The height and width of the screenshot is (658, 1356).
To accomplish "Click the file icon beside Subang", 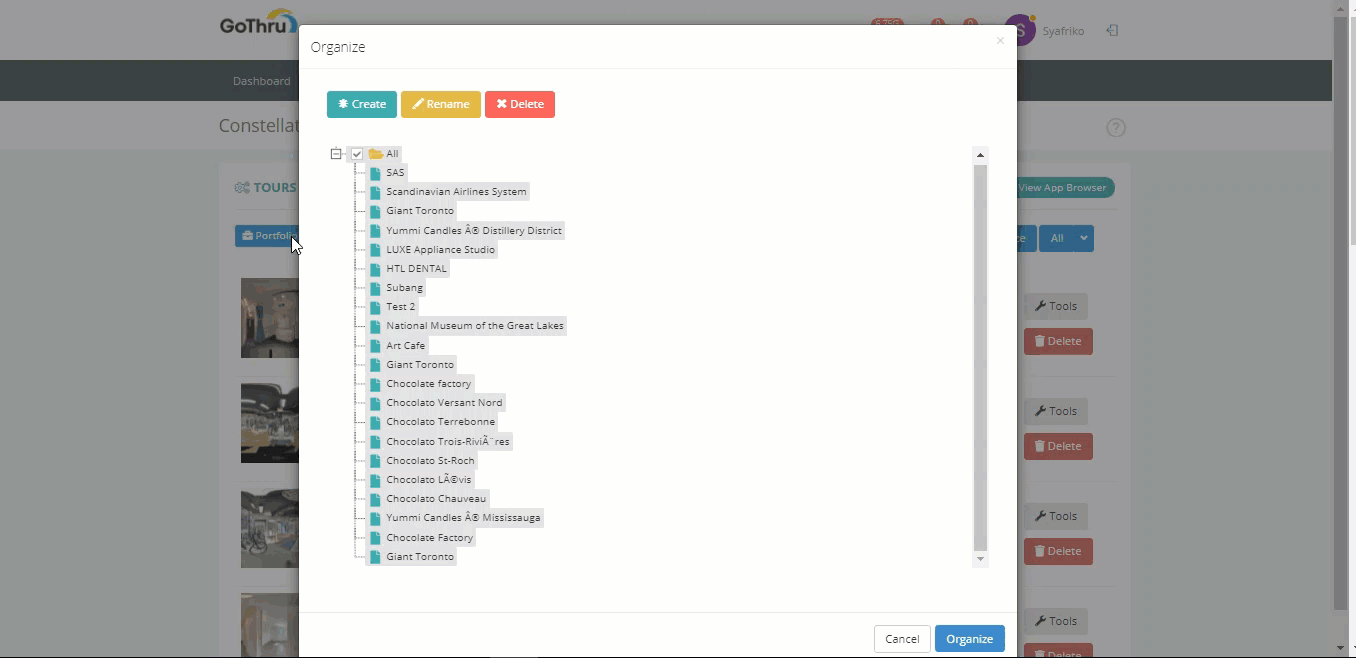I will click(375, 288).
